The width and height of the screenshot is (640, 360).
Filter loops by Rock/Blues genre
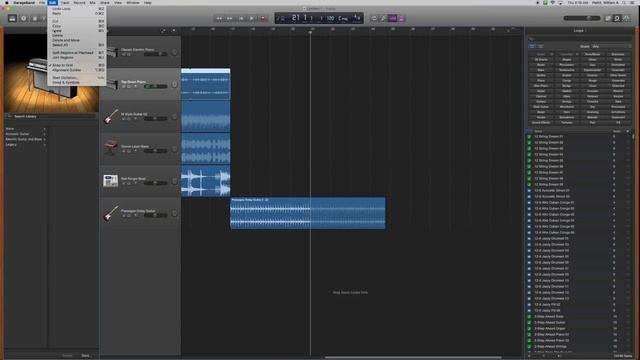point(592,54)
